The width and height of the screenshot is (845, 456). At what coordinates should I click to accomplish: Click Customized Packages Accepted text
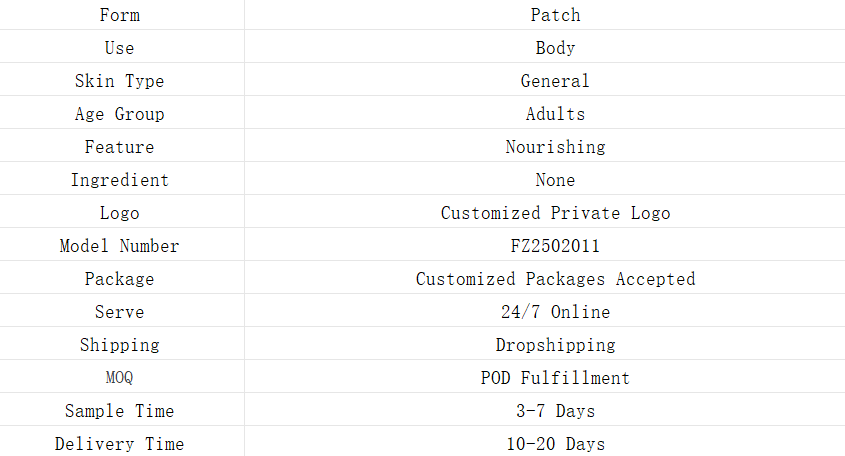point(555,279)
